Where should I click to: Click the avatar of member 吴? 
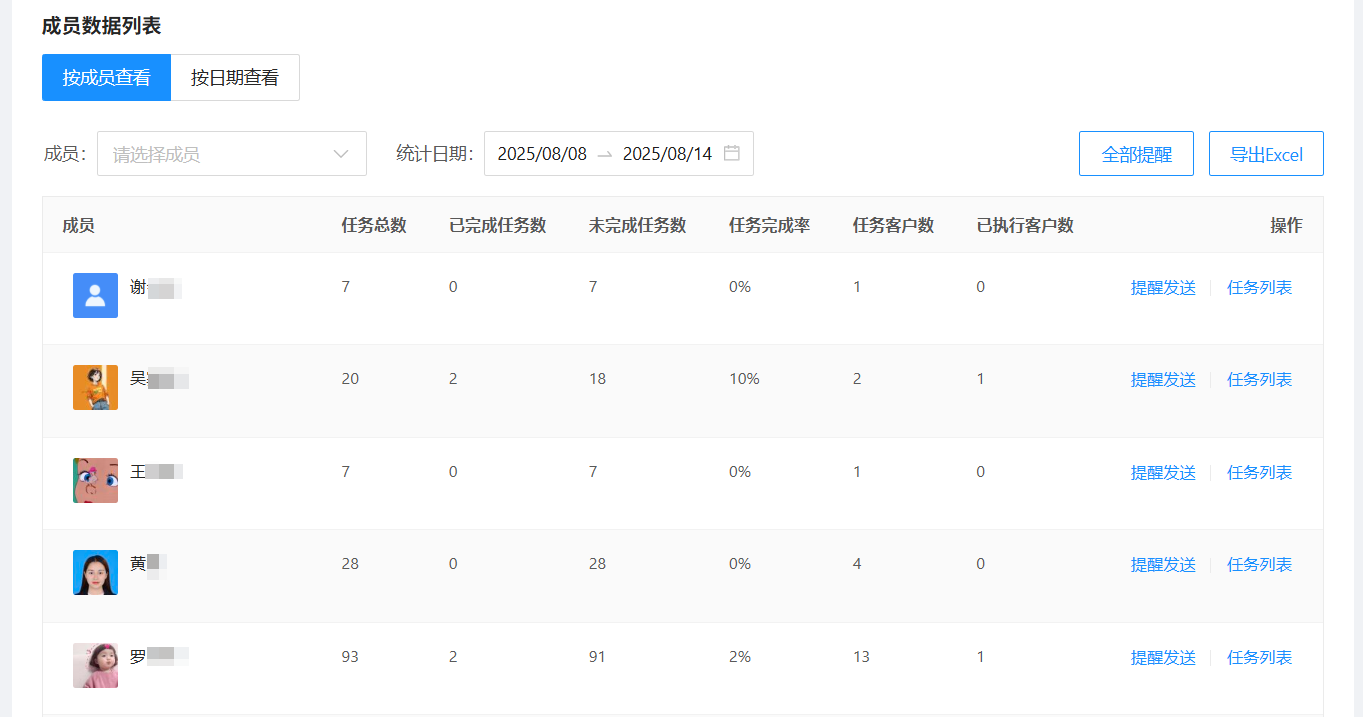(95, 387)
